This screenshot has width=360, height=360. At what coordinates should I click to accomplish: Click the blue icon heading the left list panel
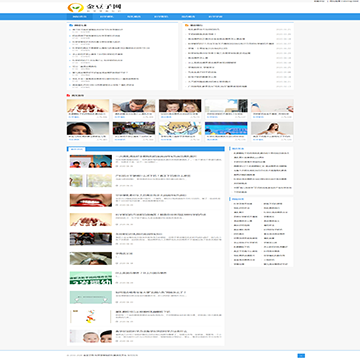pos(71,25)
